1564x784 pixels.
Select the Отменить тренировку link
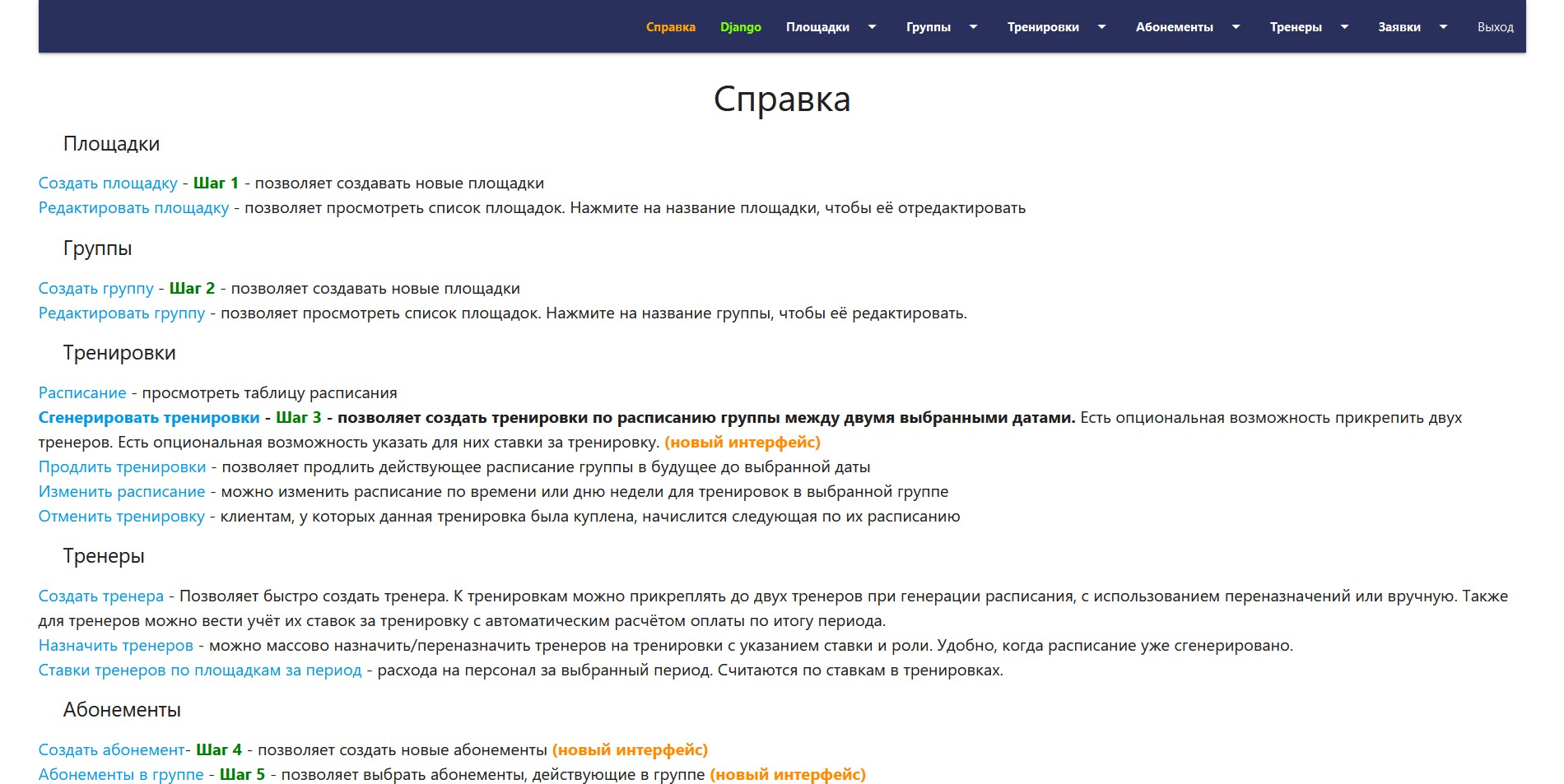coord(121,517)
